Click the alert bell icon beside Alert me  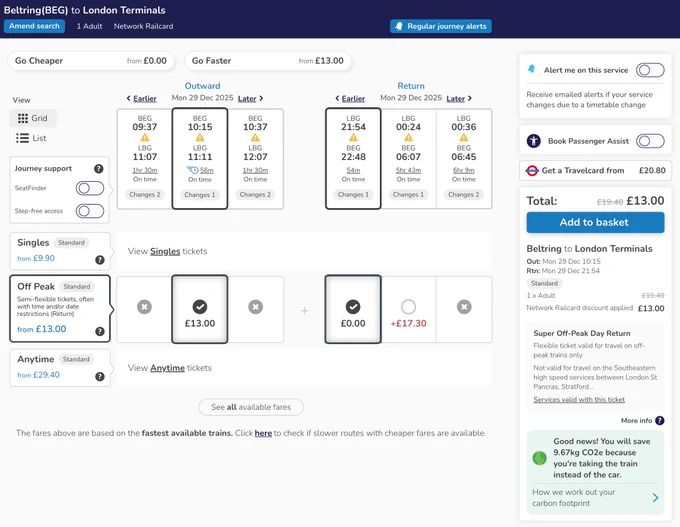pyautogui.click(x=531, y=69)
